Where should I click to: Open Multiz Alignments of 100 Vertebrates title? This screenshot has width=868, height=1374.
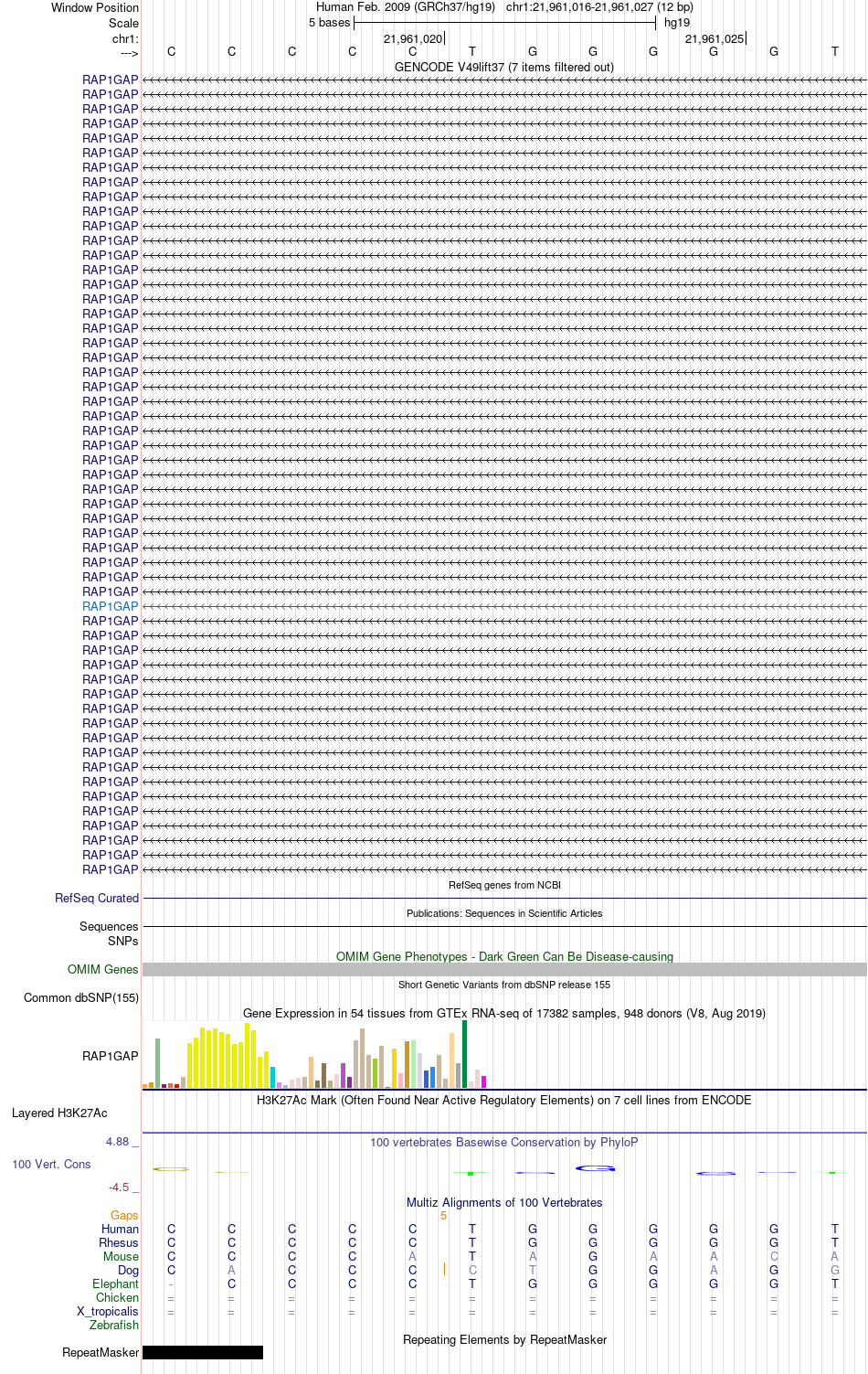tap(504, 1202)
